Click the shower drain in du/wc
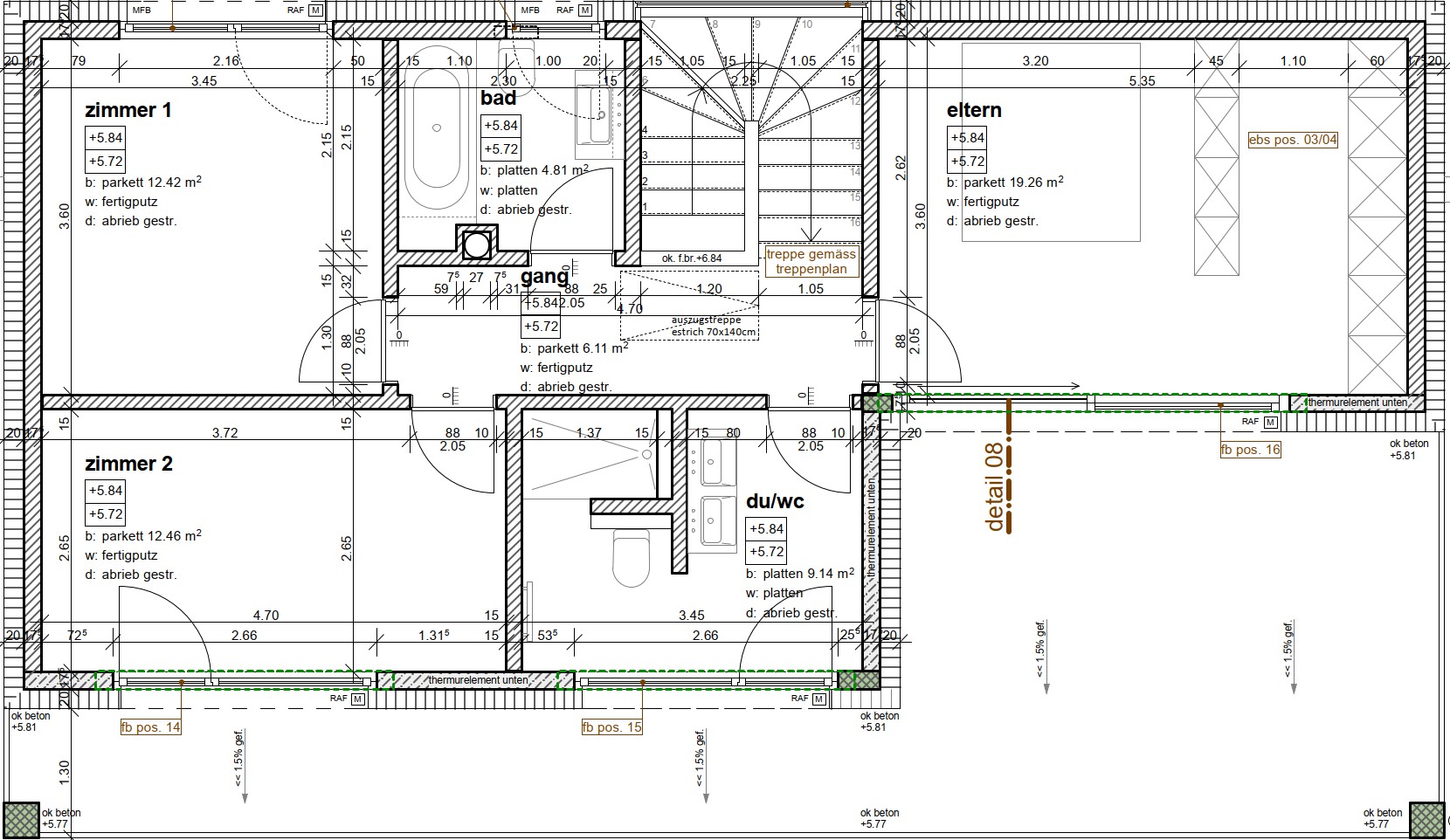1450x840 pixels. pos(645,454)
